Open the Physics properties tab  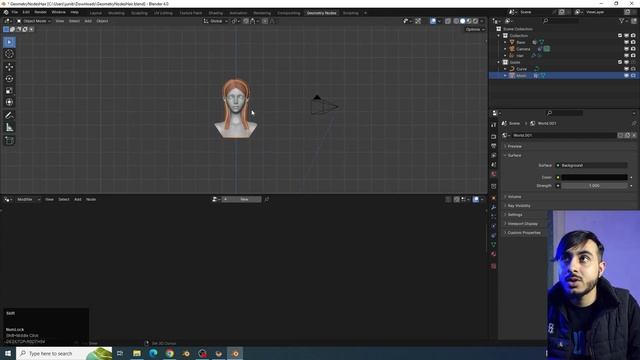click(x=493, y=226)
